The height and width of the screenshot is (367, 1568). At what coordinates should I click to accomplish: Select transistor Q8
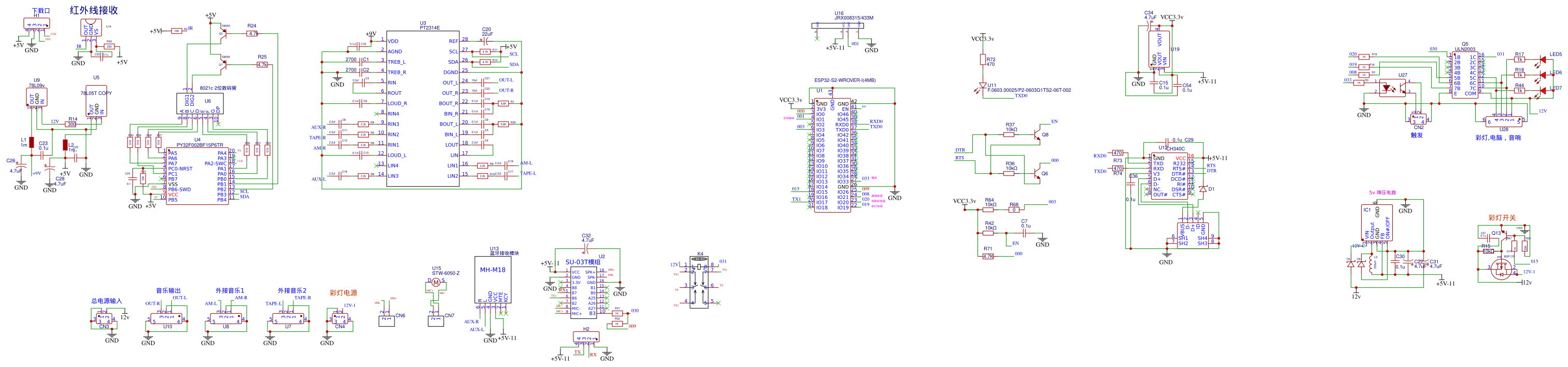1036,135
